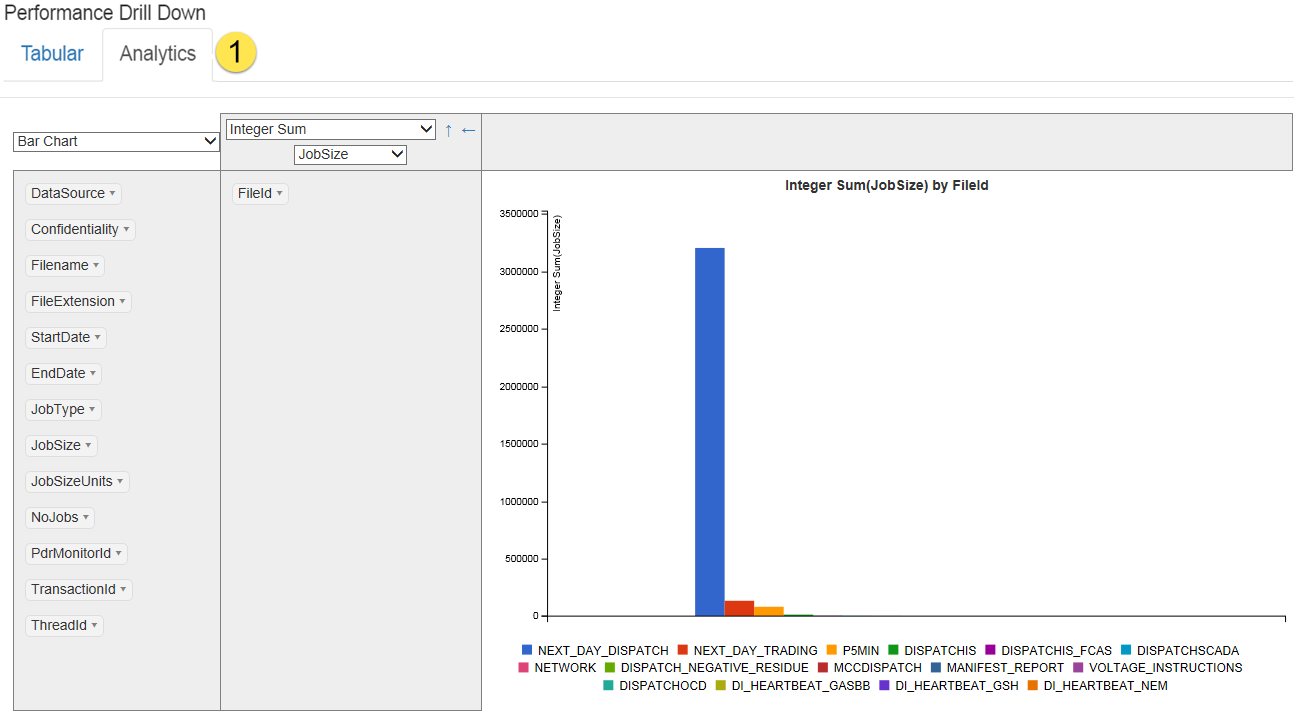Open the JobSize value dropdown
1294x719 pixels.
pos(350,154)
